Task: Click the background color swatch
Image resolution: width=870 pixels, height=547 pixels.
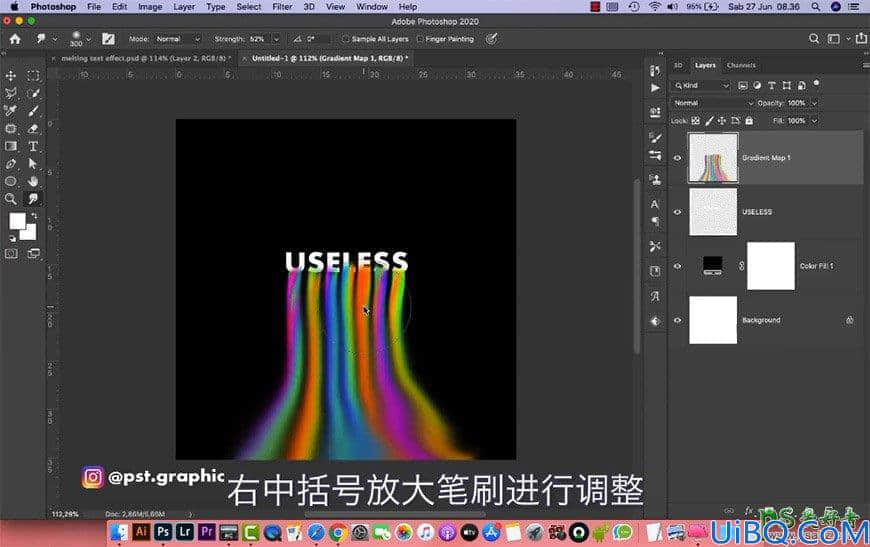Action: pos(30,233)
